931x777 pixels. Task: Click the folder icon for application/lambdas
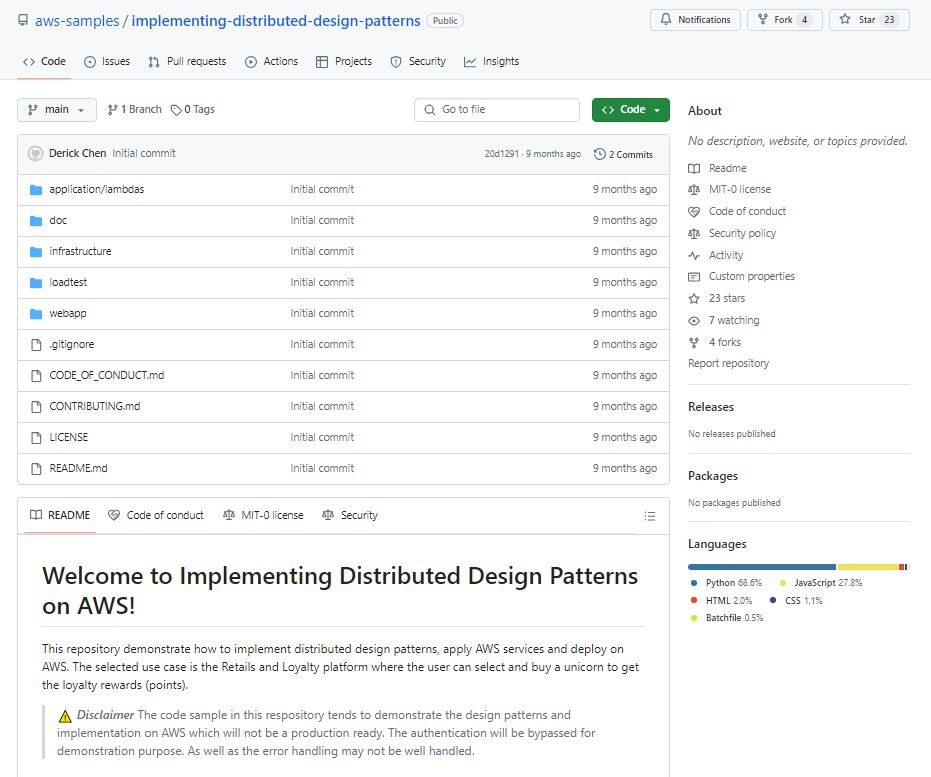36,189
